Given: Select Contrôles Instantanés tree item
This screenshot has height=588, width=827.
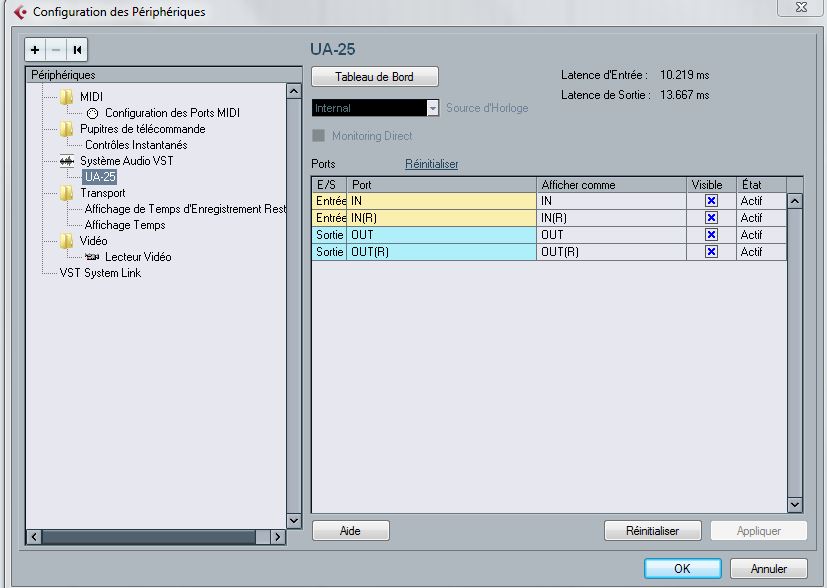Looking at the screenshot, I should [x=136, y=144].
